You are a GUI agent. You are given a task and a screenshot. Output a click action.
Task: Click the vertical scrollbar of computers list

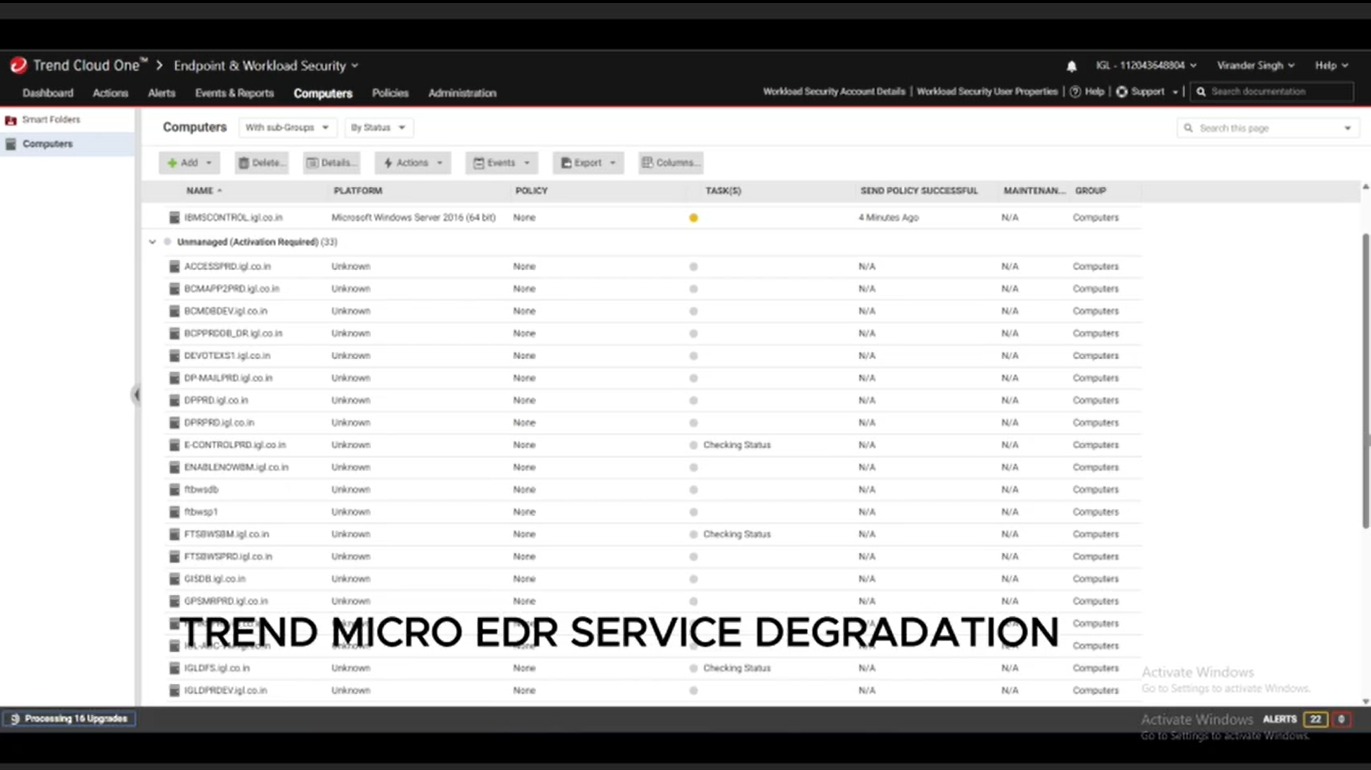pos(1365,381)
